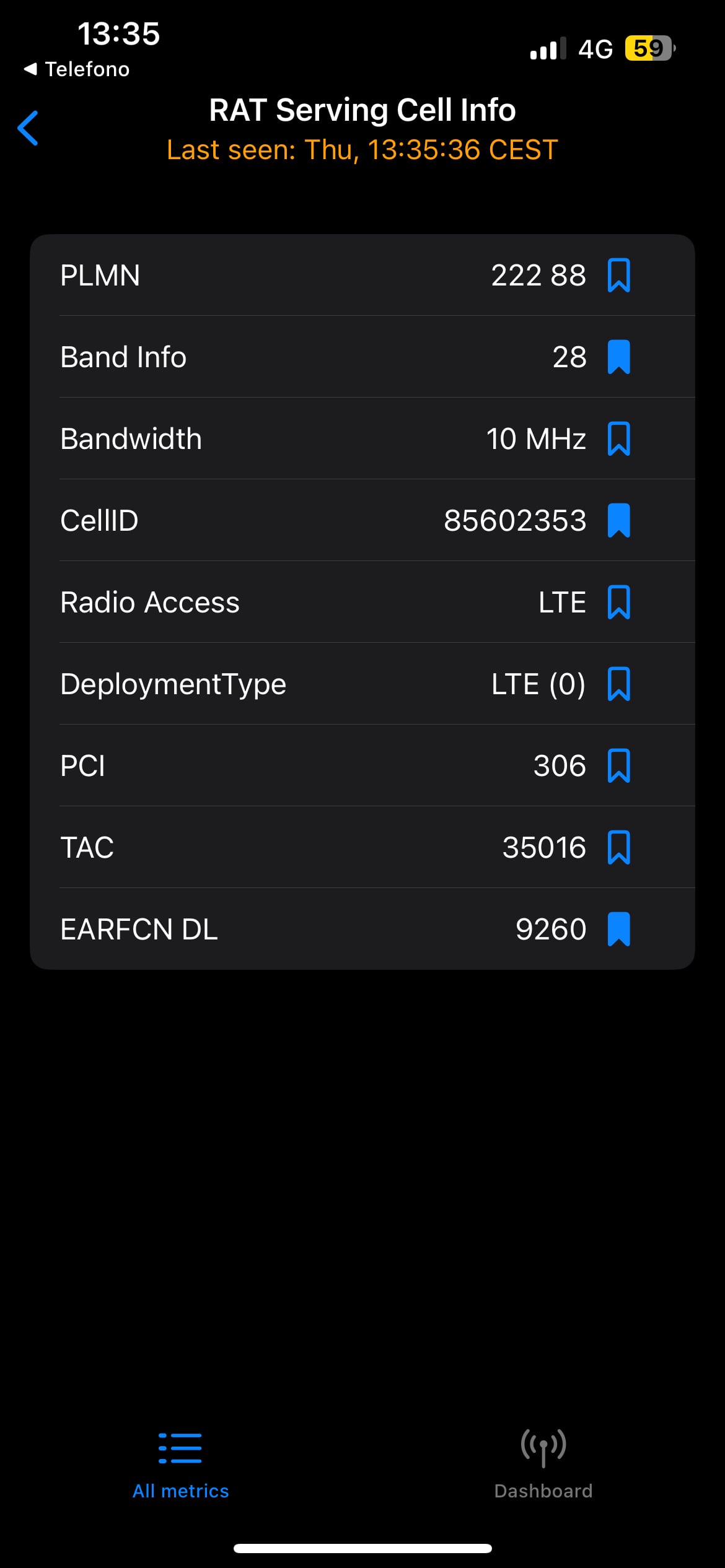Open the Dashboard tab
This screenshot has width=725, height=1568.
tap(543, 1464)
